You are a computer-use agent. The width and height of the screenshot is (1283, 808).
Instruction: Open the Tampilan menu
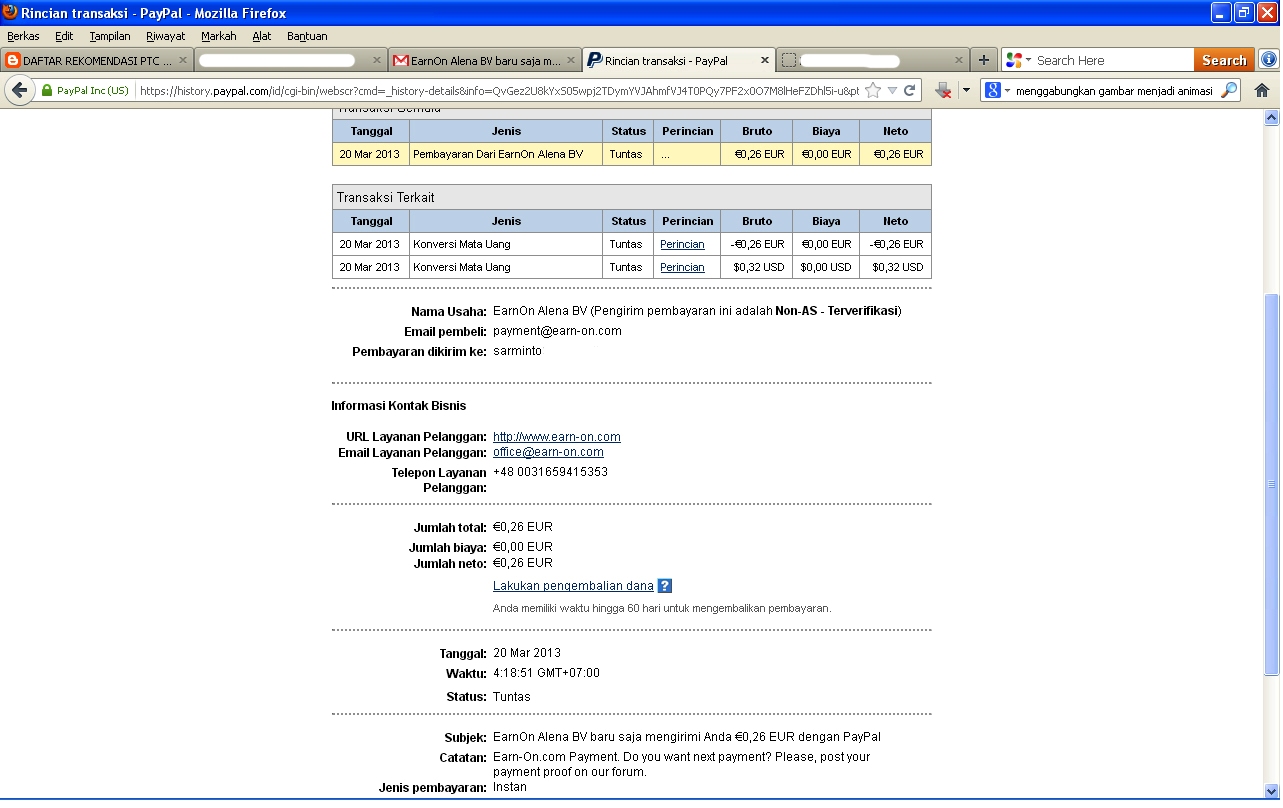(110, 36)
